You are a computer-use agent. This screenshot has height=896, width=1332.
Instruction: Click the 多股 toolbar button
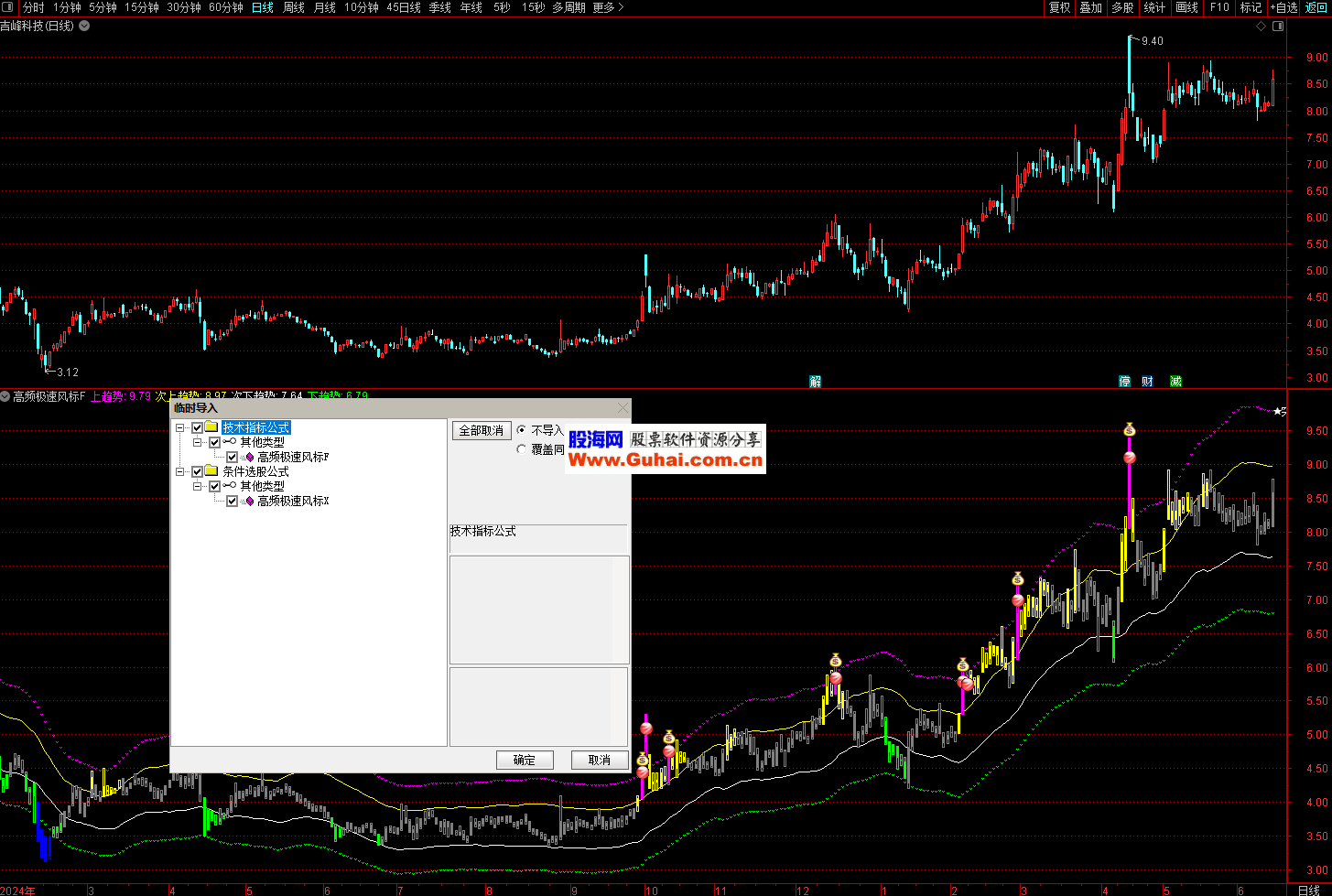pyautogui.click(x=1123, y=7)
